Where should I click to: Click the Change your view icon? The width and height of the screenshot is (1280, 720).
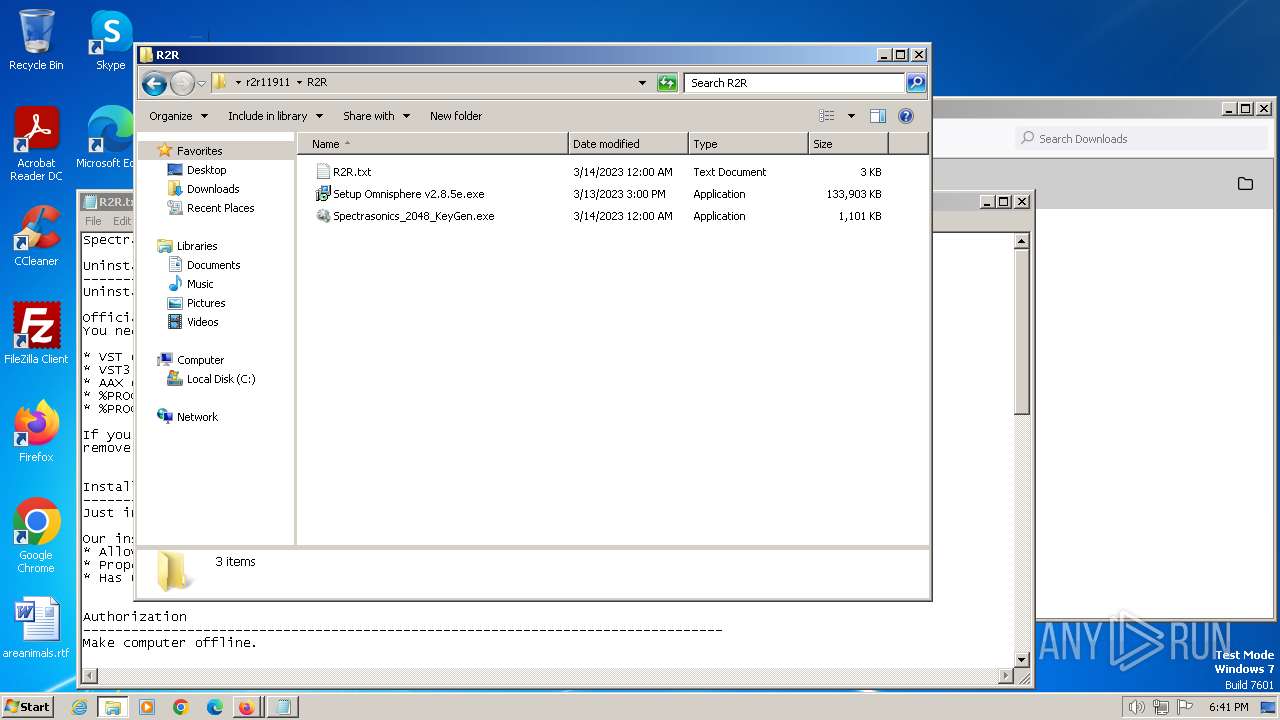coord(827,116)
